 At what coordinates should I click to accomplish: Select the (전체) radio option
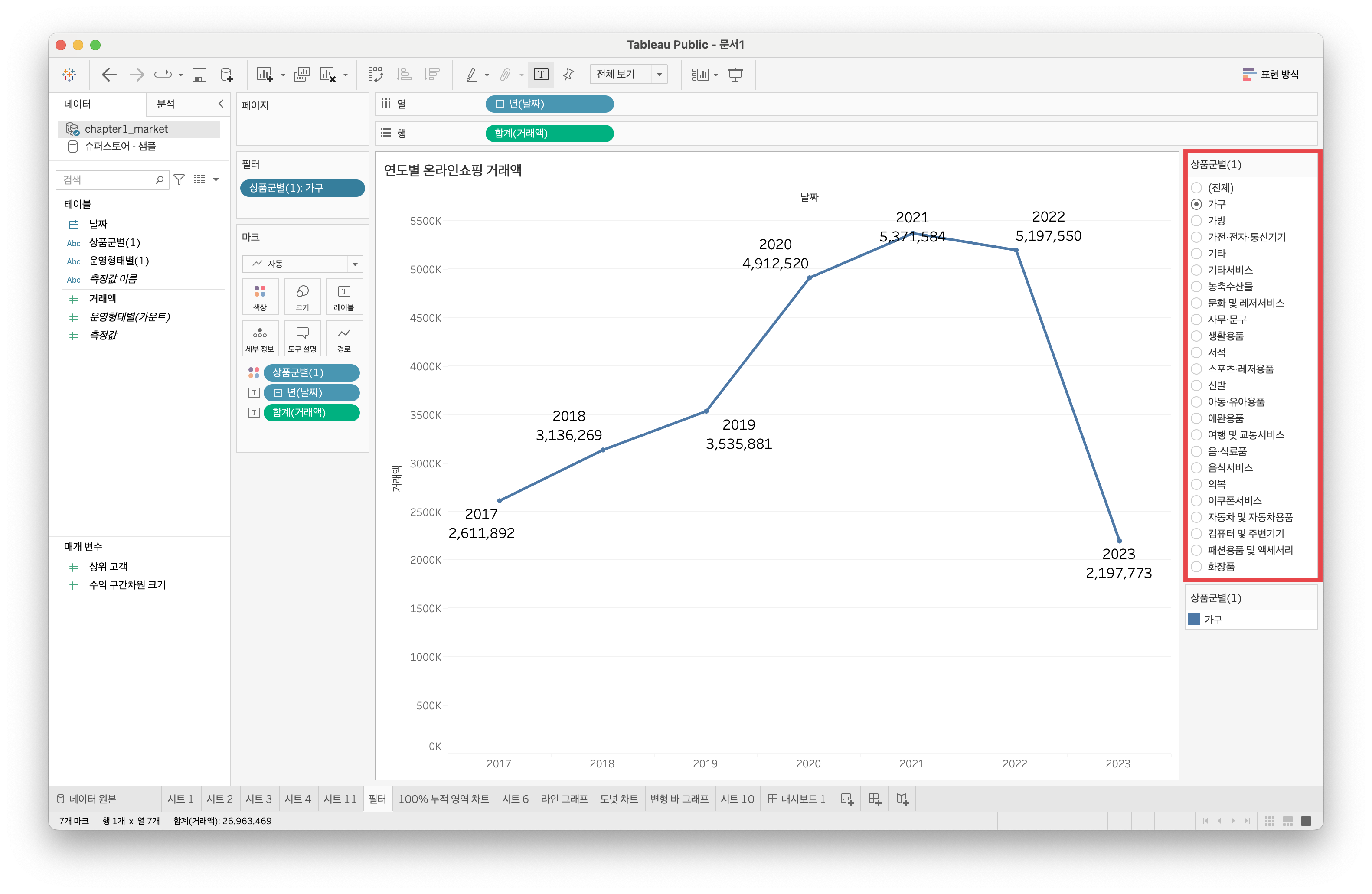point(1197,188)
